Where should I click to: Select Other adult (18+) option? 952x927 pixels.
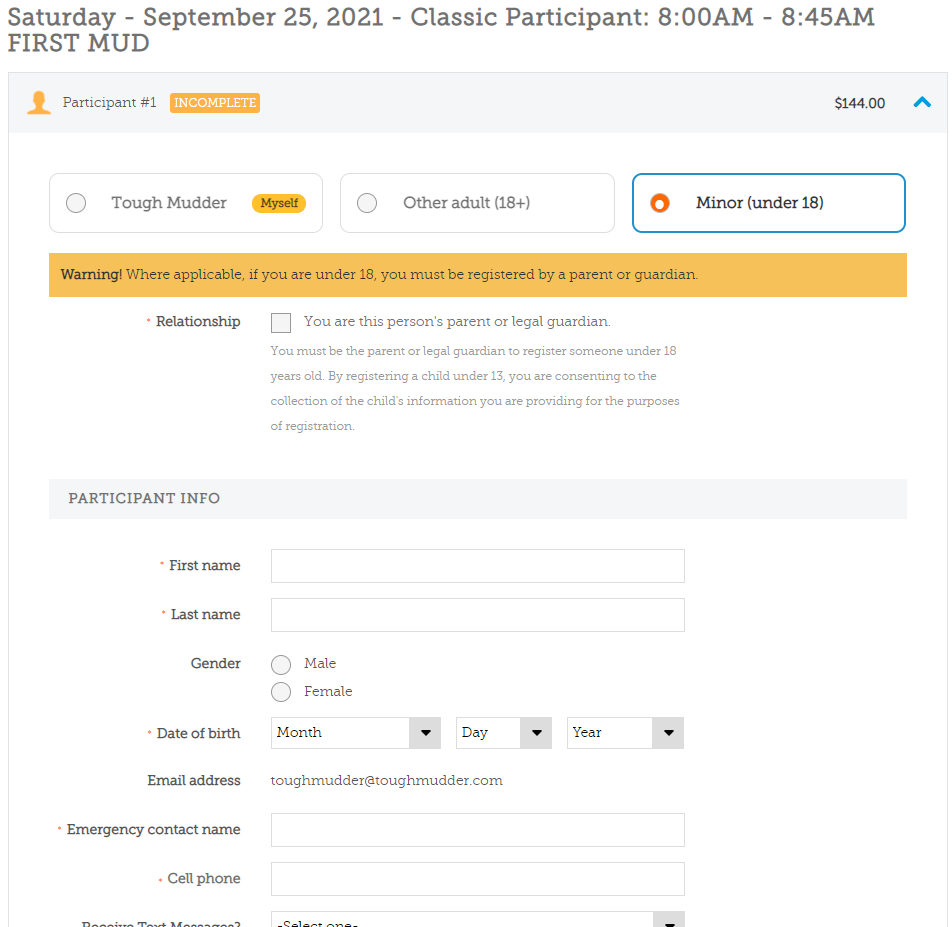(x=368, y=203)
